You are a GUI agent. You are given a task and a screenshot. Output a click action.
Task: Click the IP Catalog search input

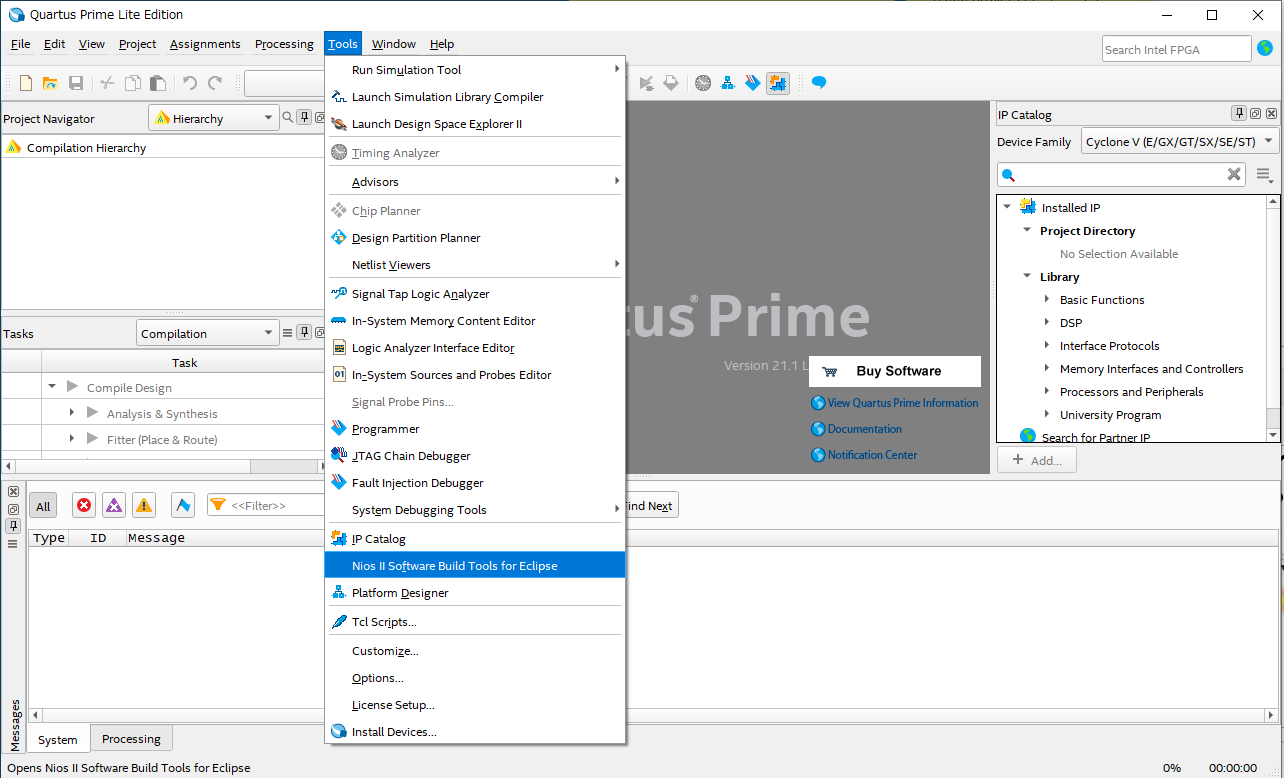1121,175
